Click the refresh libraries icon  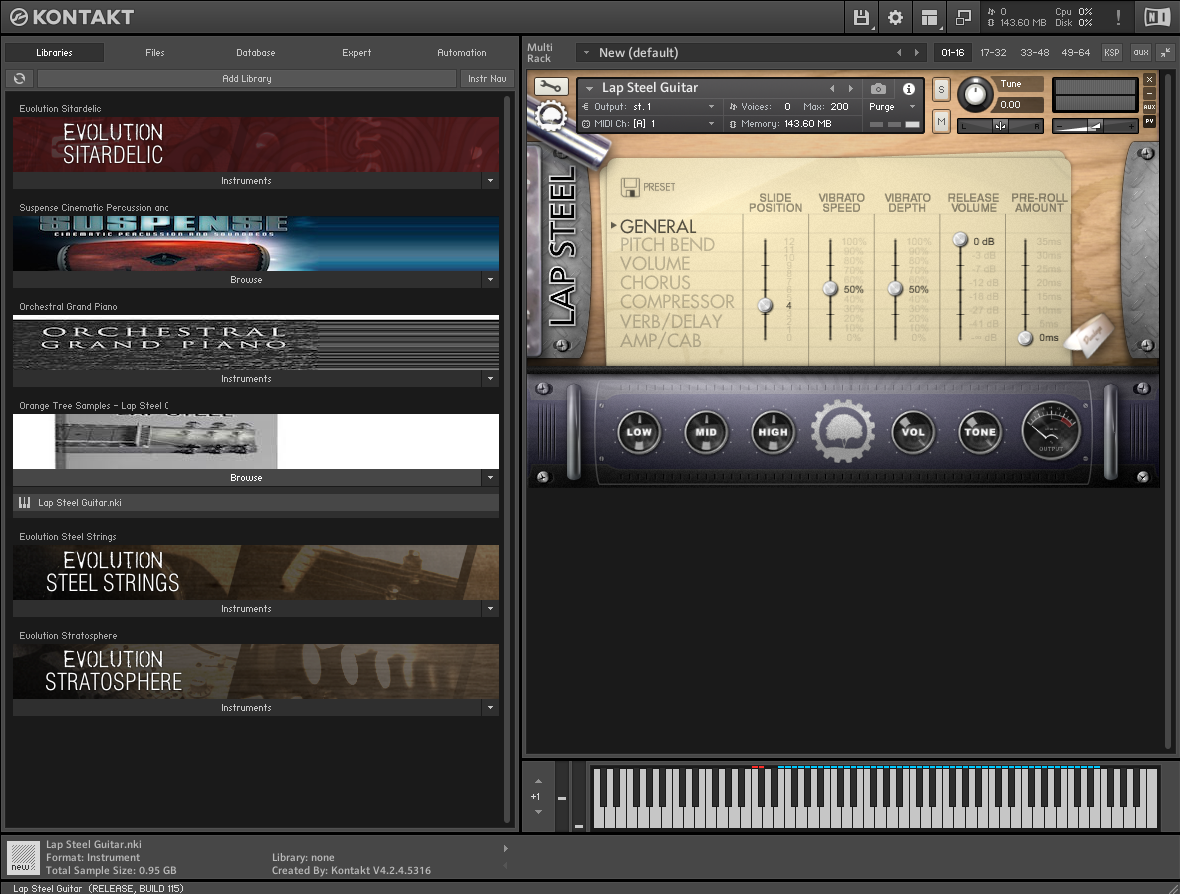coord(20,78)
